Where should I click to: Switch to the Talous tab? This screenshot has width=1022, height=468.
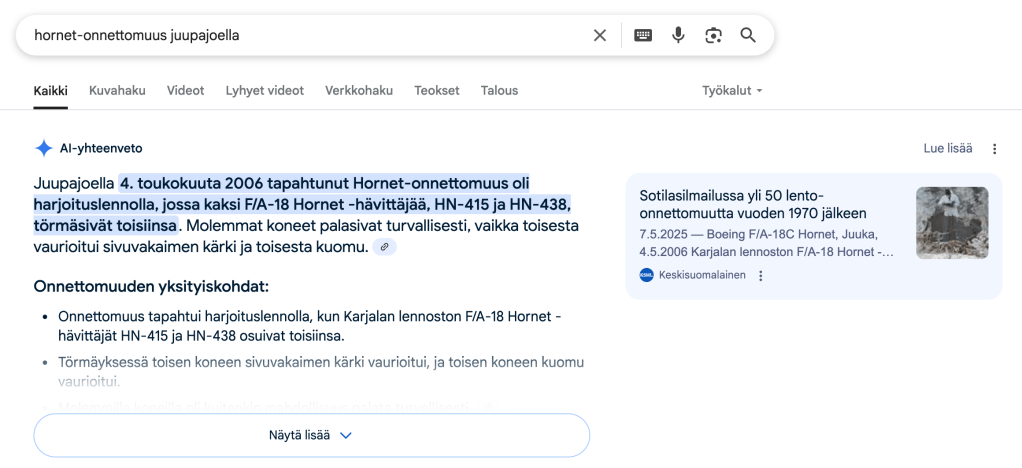click(x=499, y=90)
